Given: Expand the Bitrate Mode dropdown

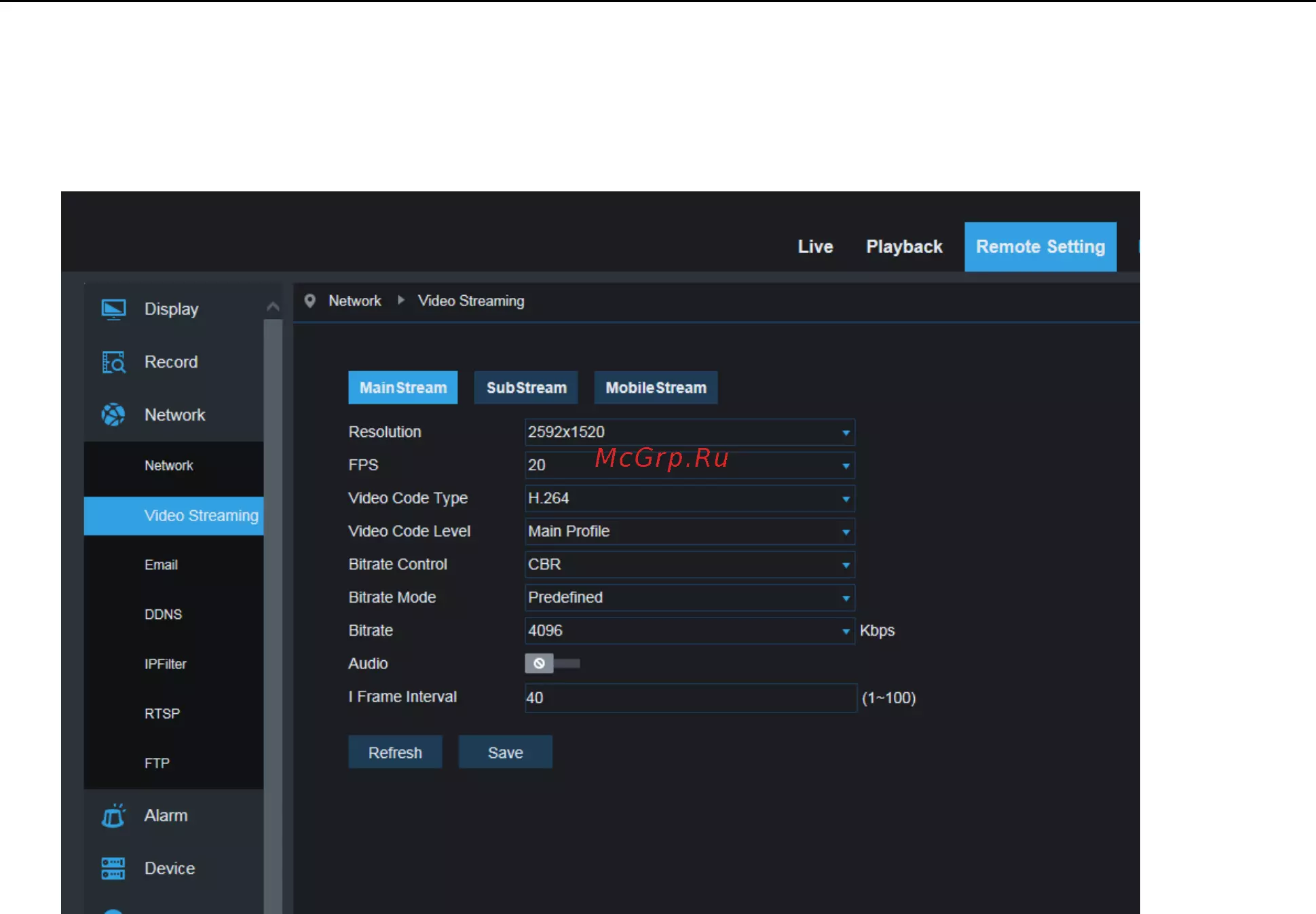Looking at the screenshot, I should tap(690, 598).
